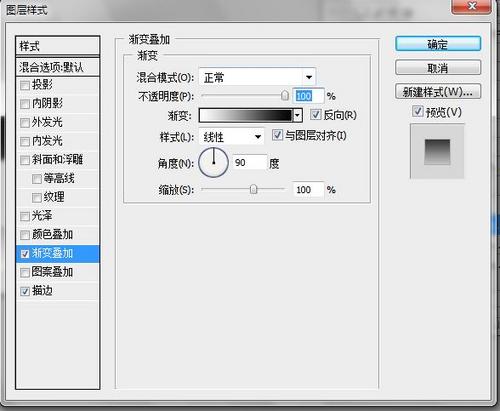The height and width of the screenshot is (411, 500).
Task: Click the angle input field showing 90
Action: click(250, 163)
